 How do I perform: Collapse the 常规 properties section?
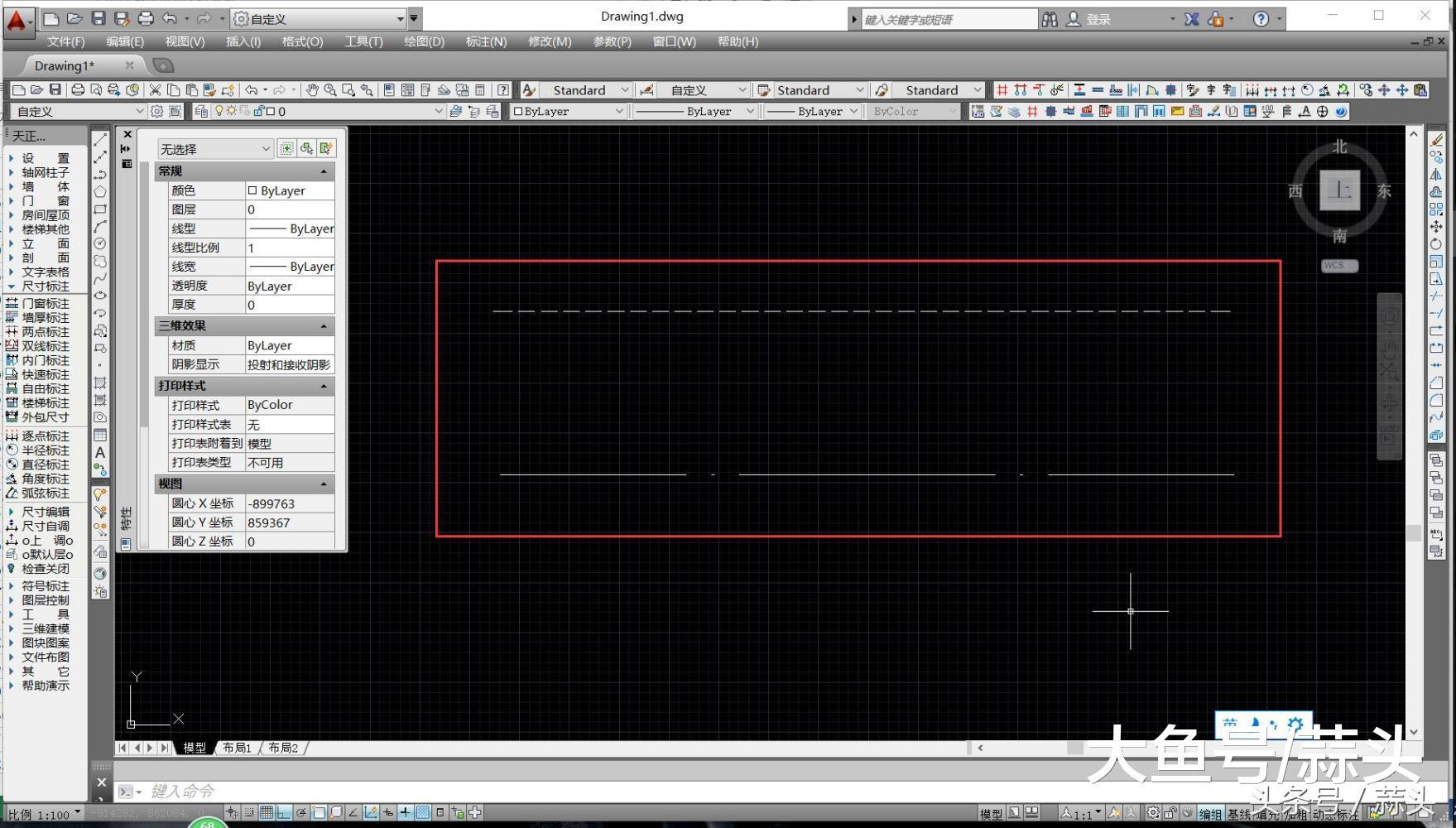tap(324, 171)
